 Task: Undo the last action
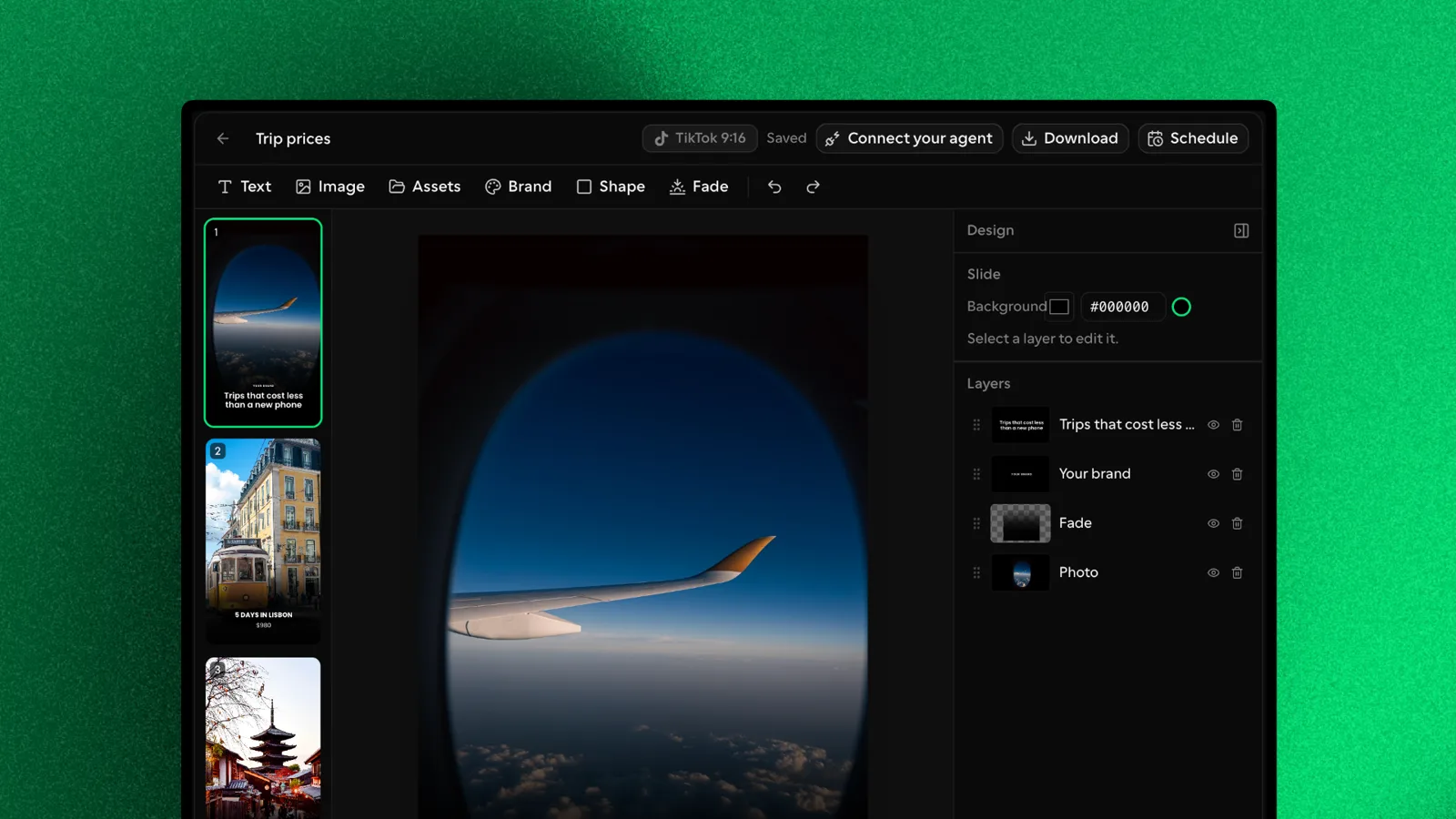click(x=774, y=187)
